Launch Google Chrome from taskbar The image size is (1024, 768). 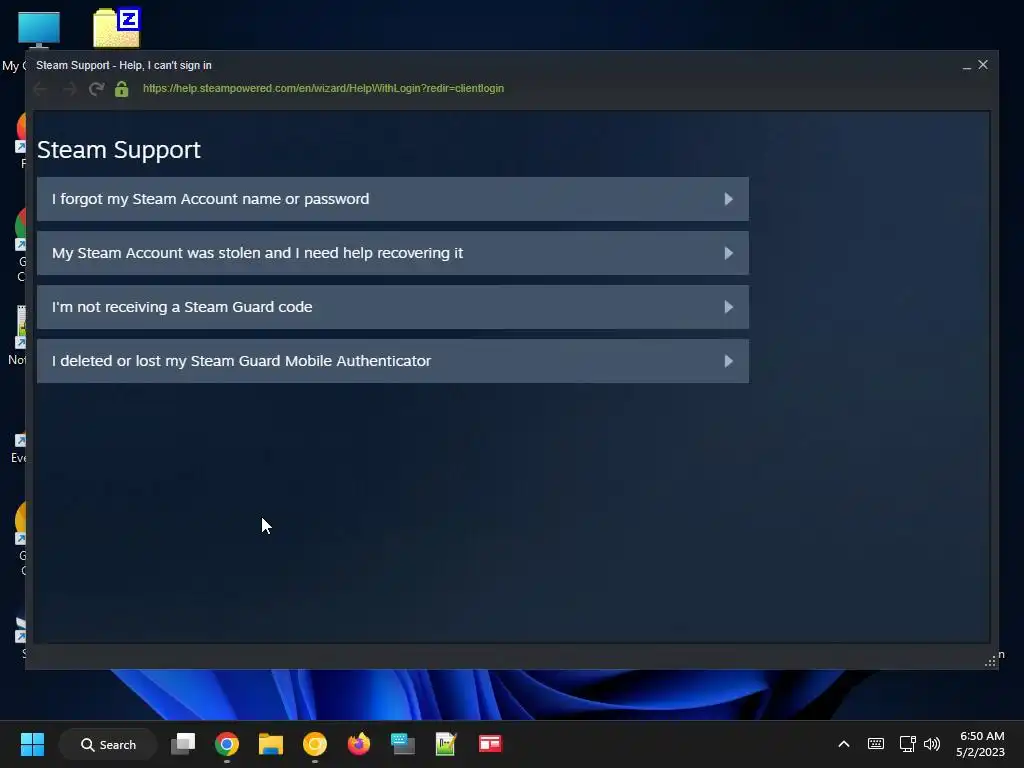coord(227,744)
